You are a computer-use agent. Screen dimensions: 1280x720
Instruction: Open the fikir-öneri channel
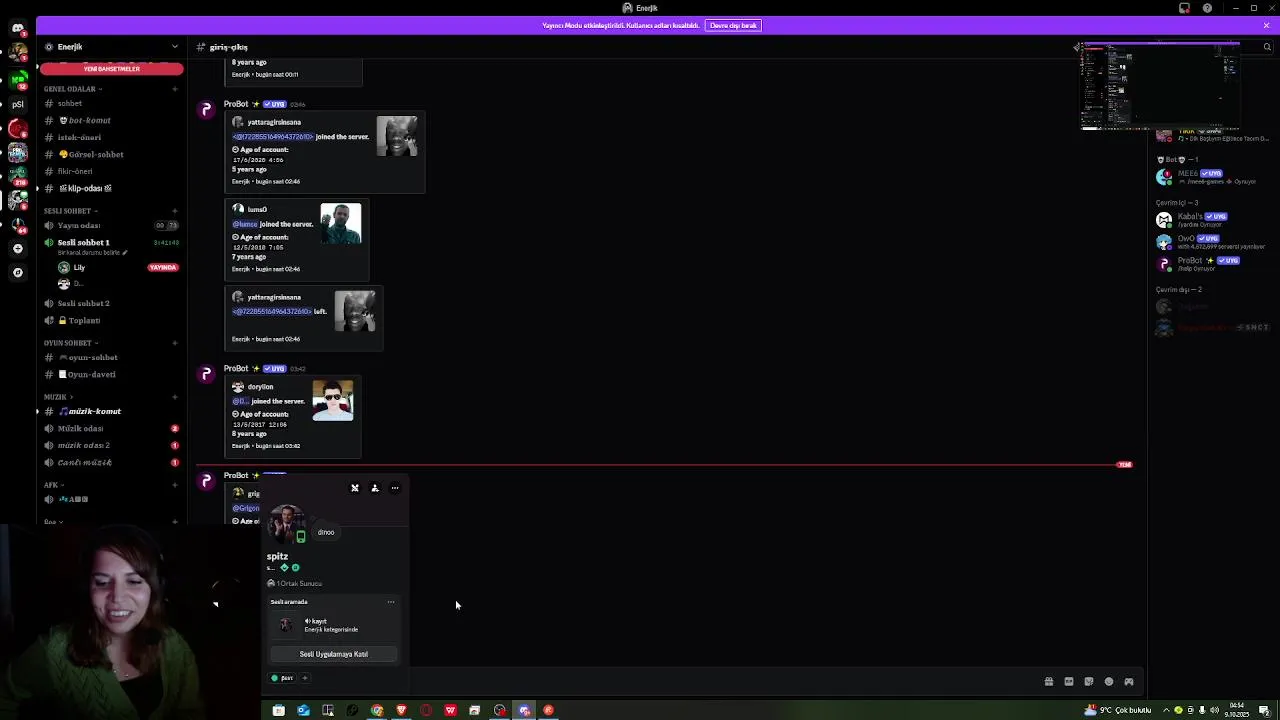point(111,171)
